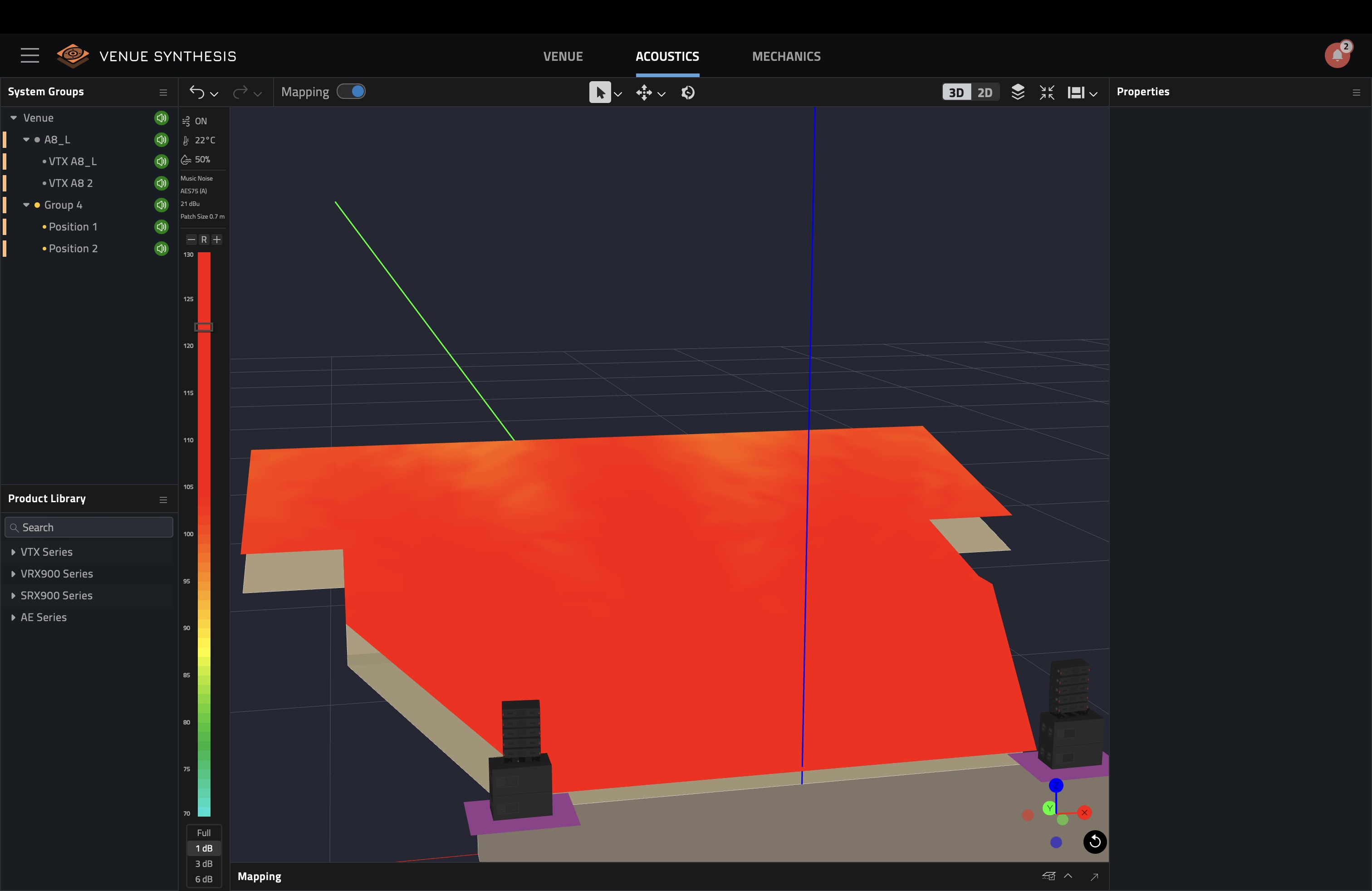Image resolution: width=1372 pixels, height=891 pixels.
Task: Mute Position 2 speaker
Action: [x=162, y=249]
